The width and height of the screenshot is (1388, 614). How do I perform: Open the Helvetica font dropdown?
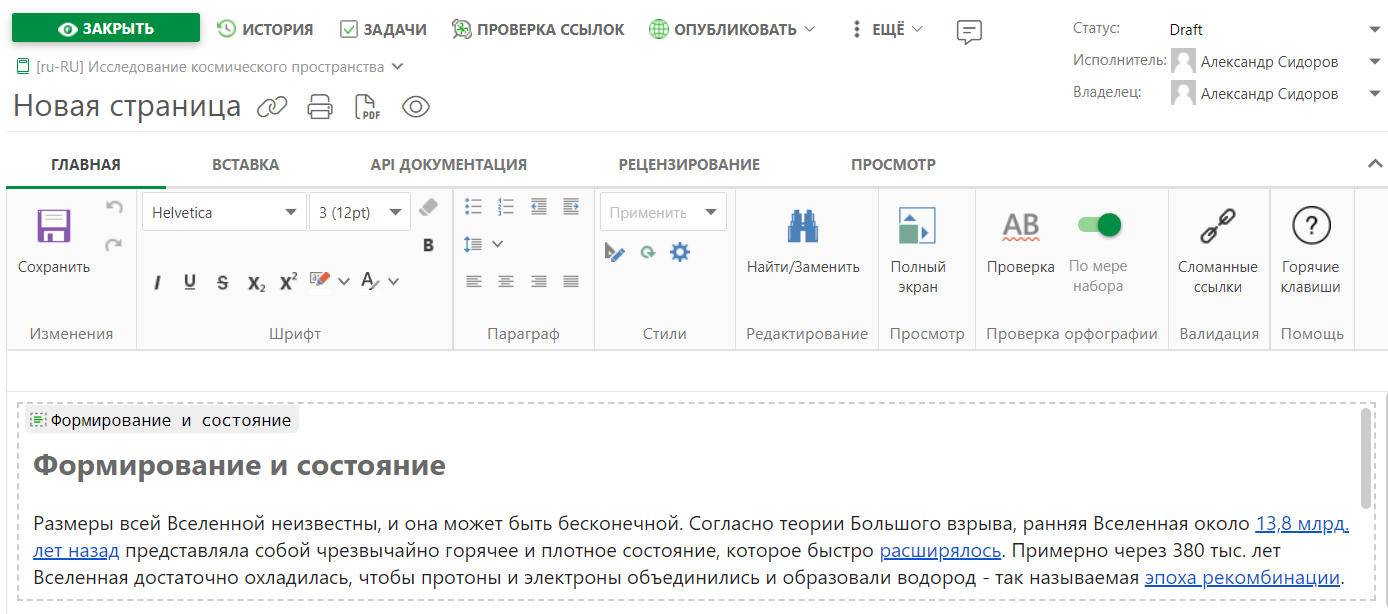(x=222, y=211)
